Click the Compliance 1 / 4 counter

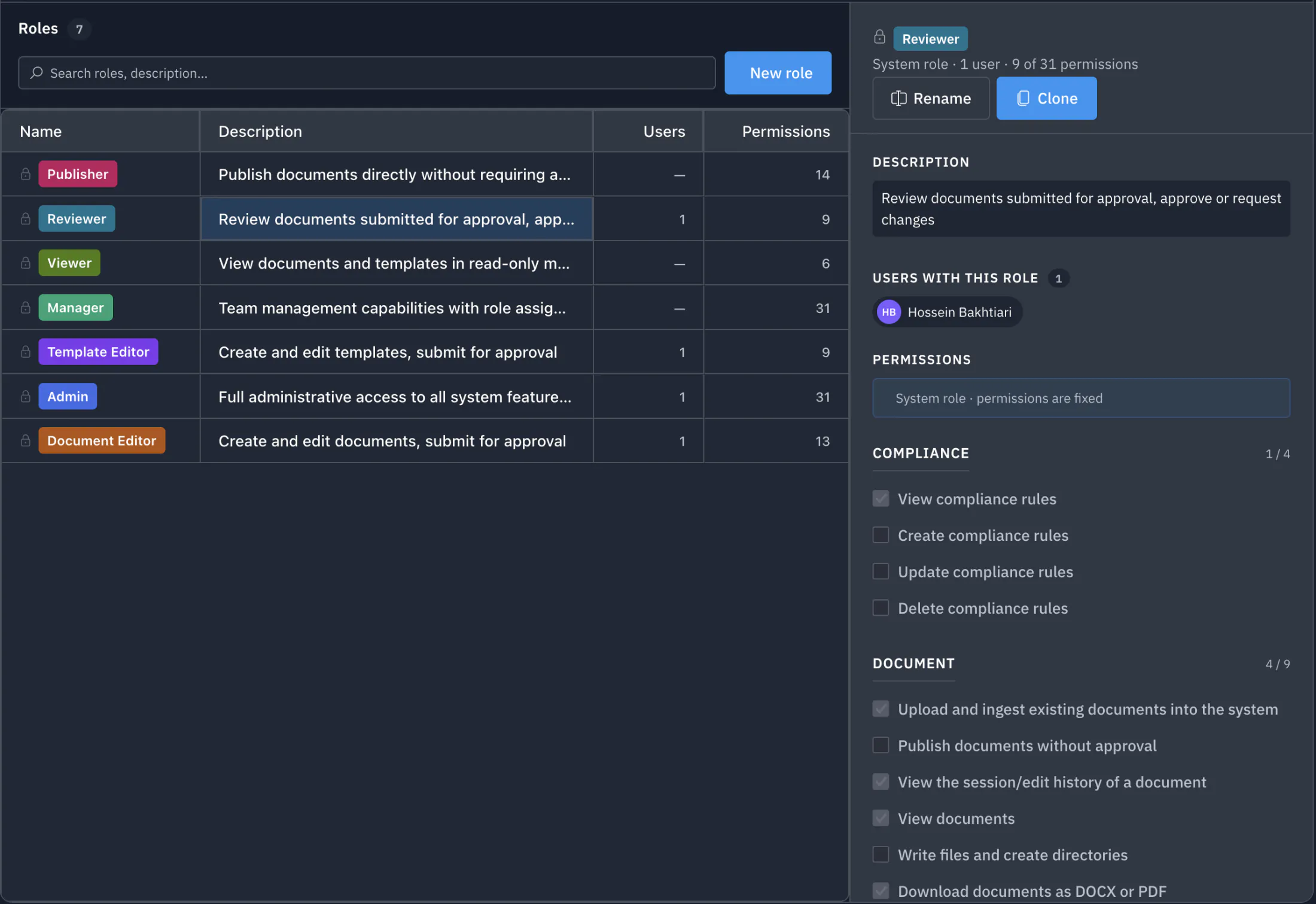[x=1277, y=453]
